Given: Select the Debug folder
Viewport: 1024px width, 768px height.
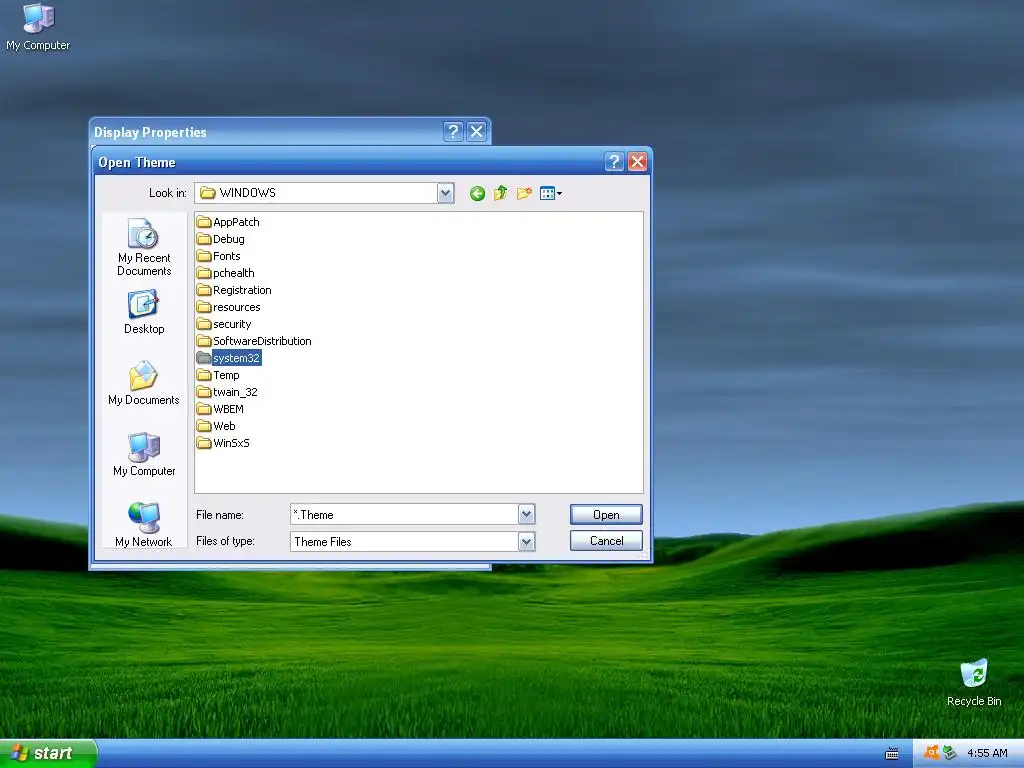Looking at the screenshot, I should pyautogui.click(x=221, y=239).
